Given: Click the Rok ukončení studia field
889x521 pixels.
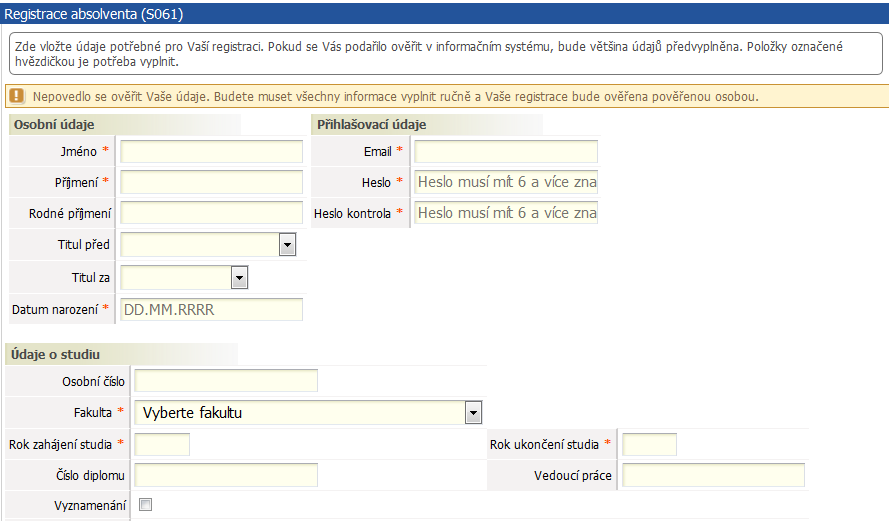Looking at the screenshot, I should point(649,444).
